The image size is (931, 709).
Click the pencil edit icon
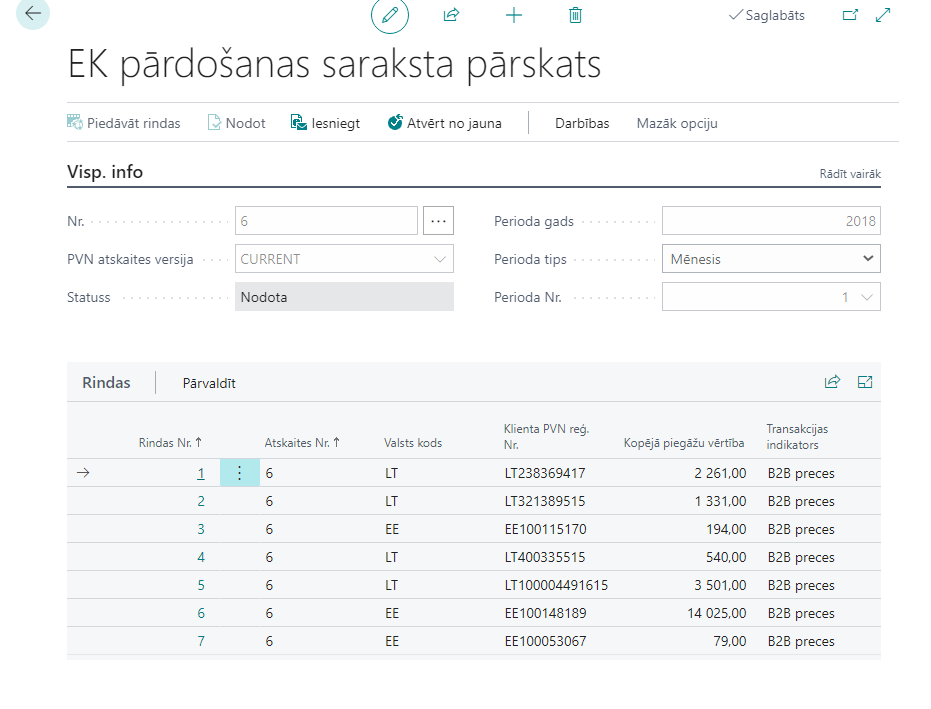point(390,15)
